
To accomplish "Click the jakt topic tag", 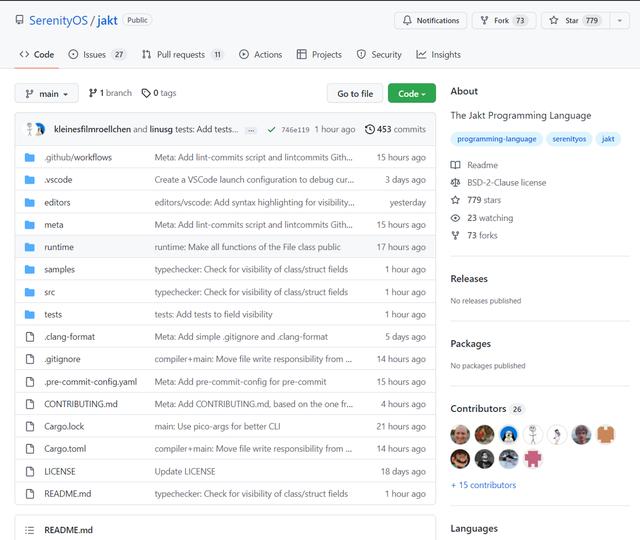I will coord(608,139).
